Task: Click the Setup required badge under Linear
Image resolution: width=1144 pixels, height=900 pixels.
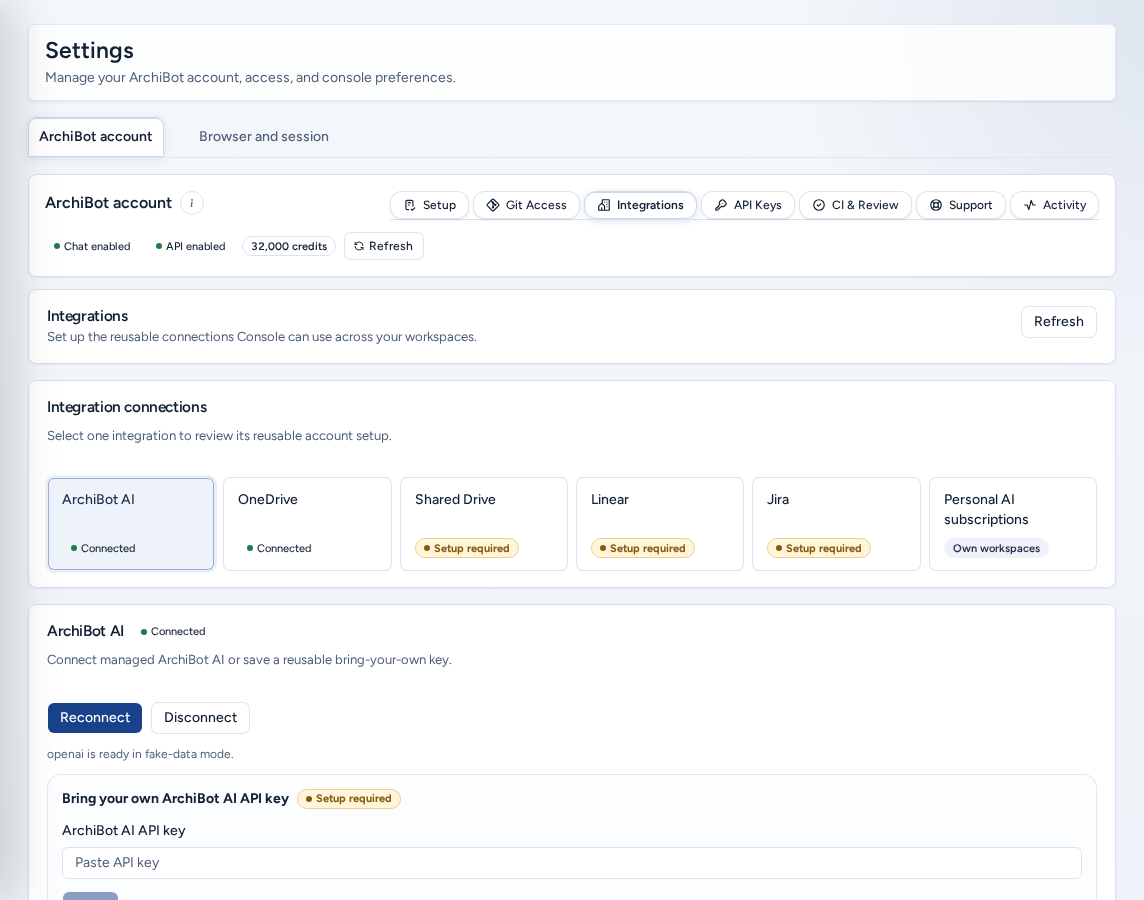Action: [x=643, y=548]
